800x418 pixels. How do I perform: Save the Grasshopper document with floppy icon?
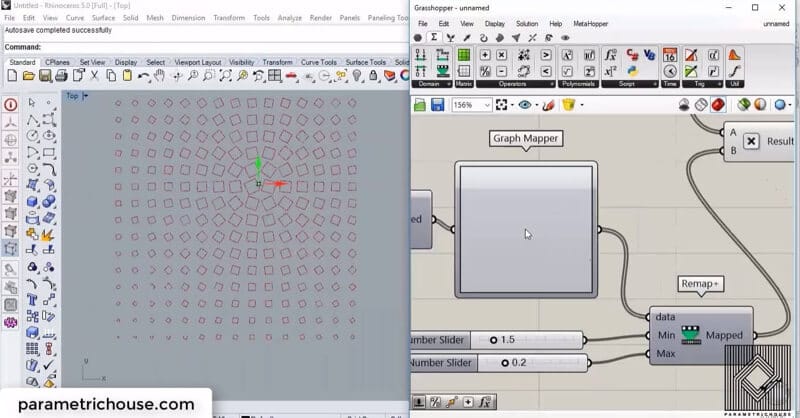pos(438,105)
